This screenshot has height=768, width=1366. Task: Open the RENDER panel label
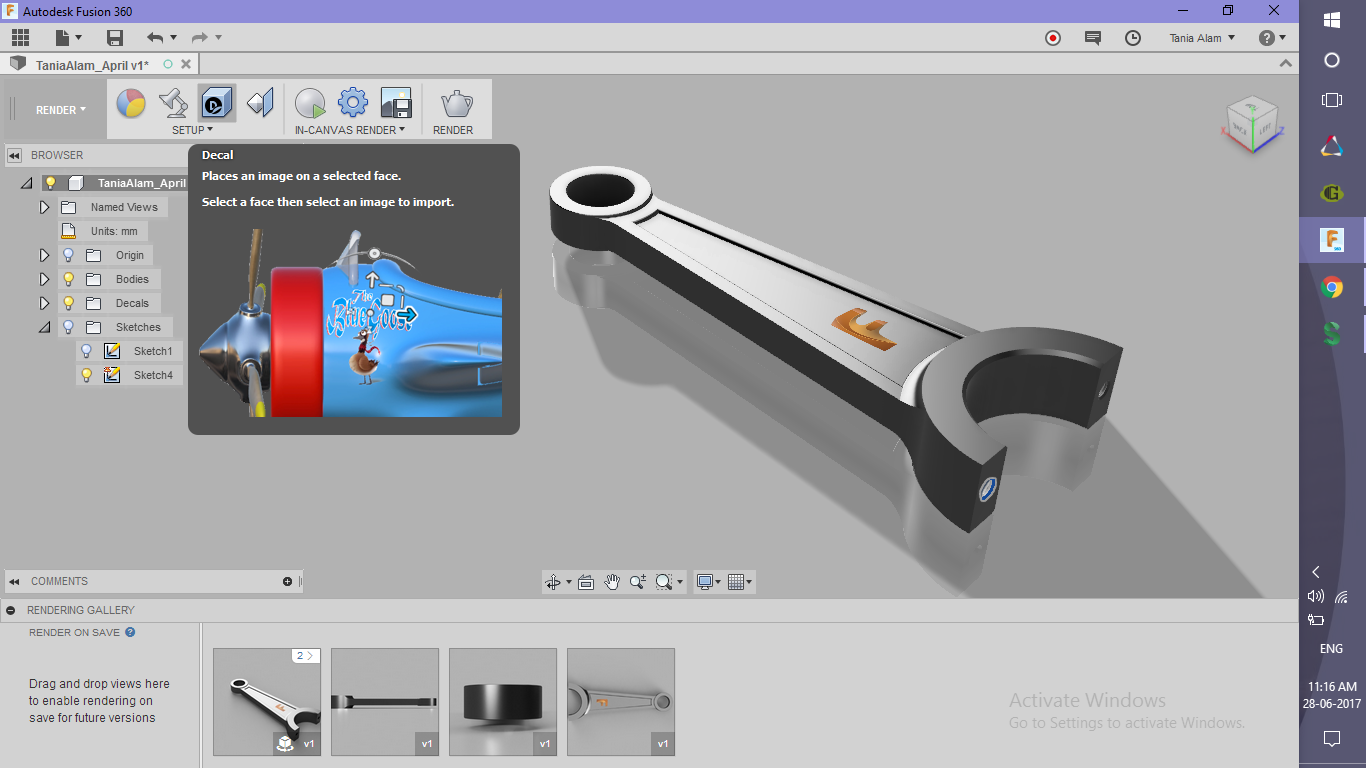[x=453, y=130]
